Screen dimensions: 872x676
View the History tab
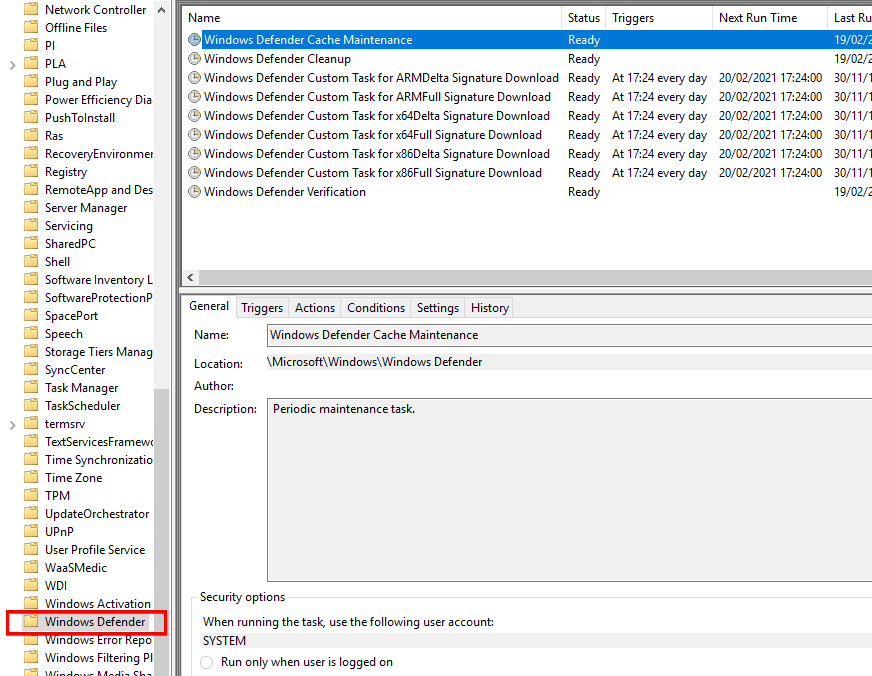coord(489,308)
